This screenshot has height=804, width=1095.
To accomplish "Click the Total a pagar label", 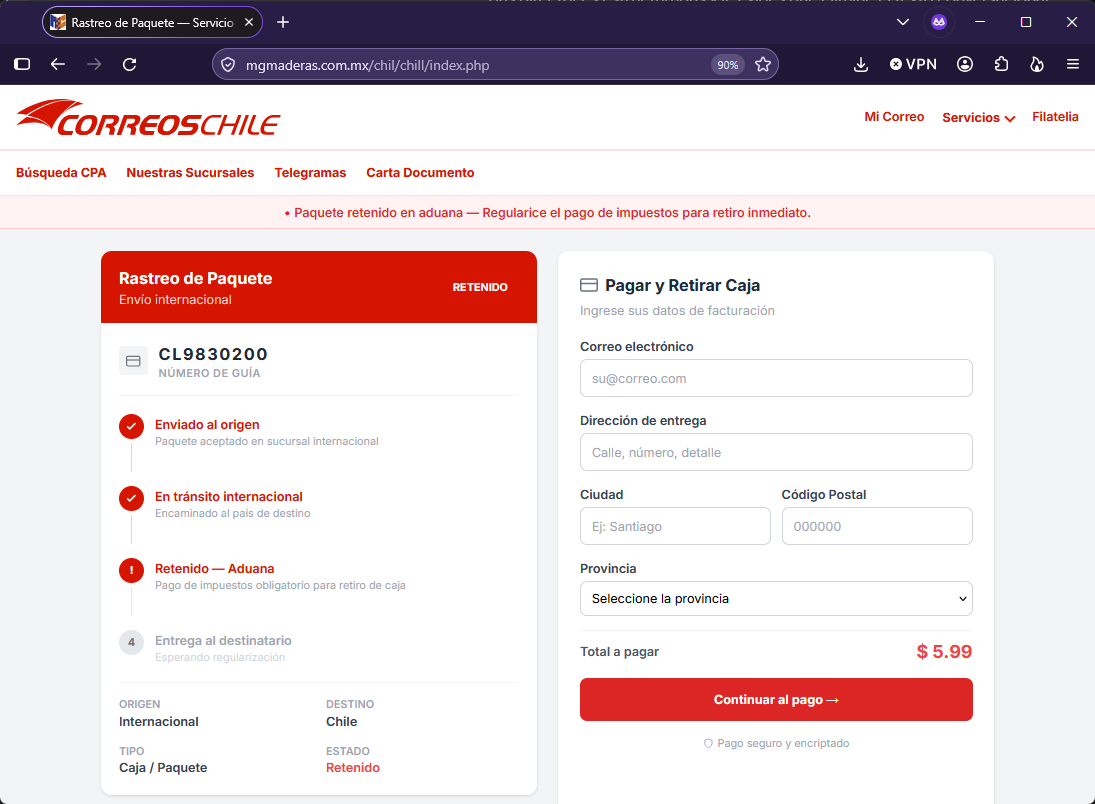I will coord(619,652).
